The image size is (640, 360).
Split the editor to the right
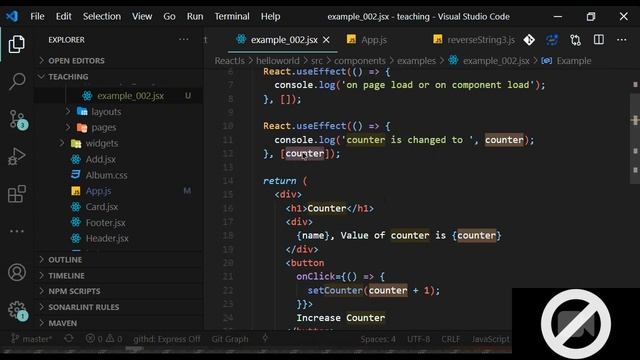click(599, 40)
